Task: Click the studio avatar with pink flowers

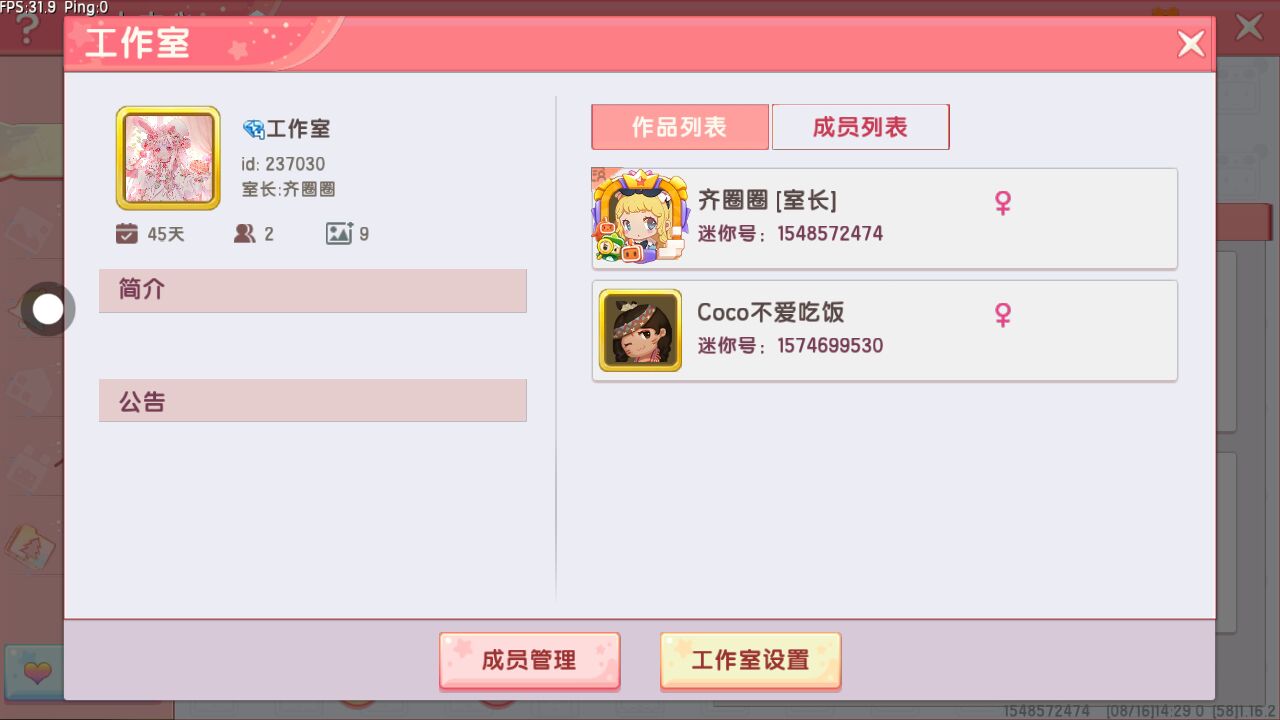Action: 168,158
